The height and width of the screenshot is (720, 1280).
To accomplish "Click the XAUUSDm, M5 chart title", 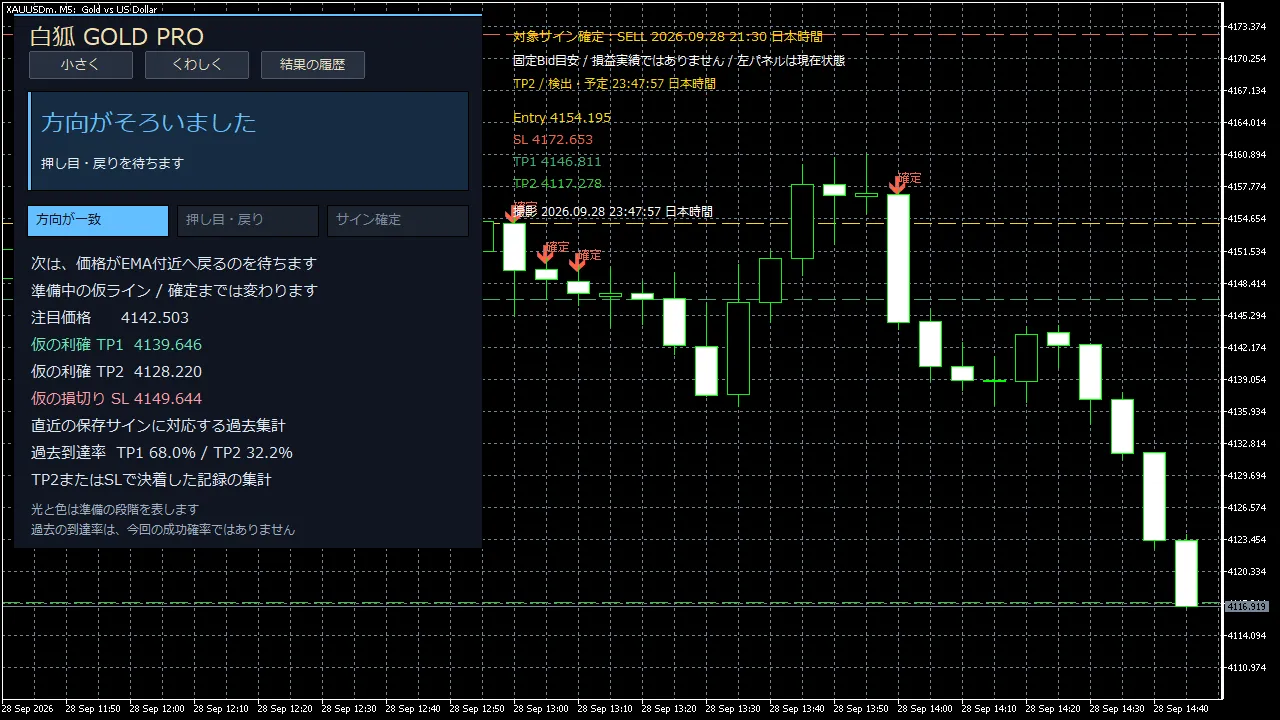I will tap(81, 9).
